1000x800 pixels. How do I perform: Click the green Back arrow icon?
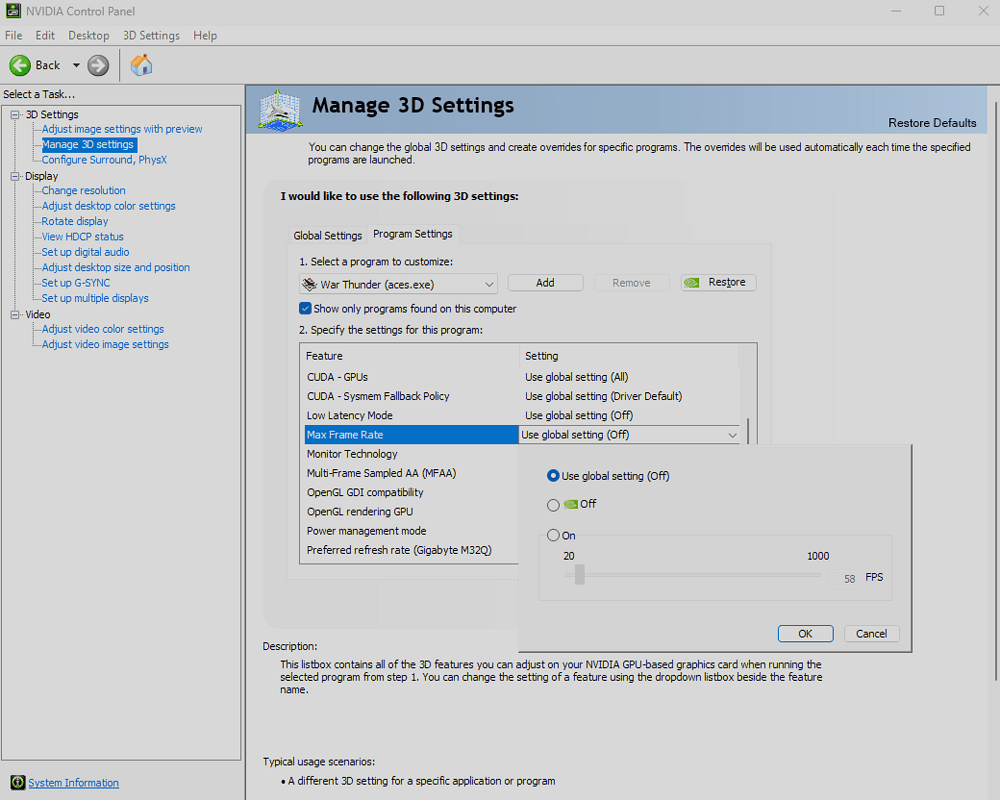coord(20,65)
